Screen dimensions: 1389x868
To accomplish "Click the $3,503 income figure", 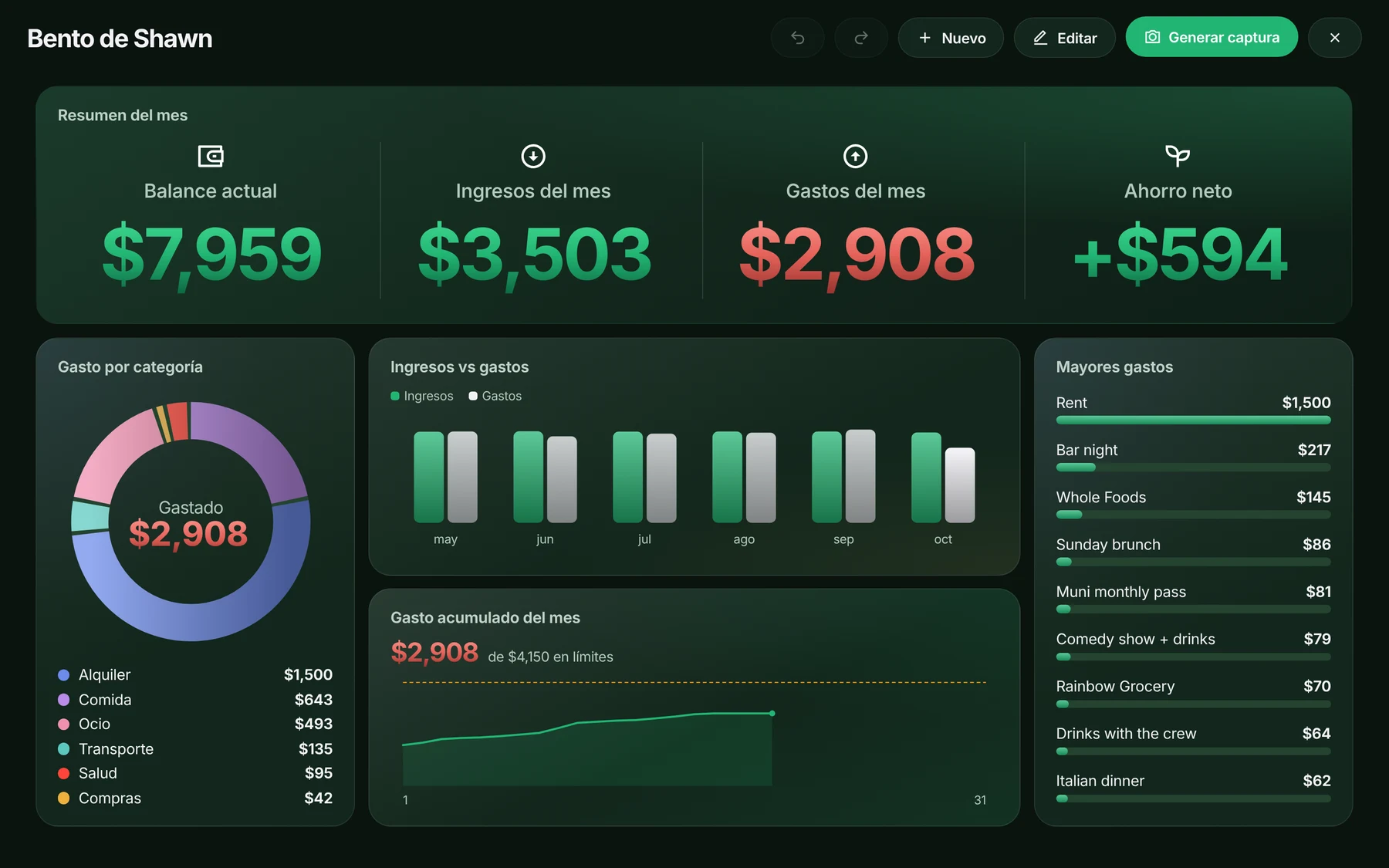I will [534, 255].
